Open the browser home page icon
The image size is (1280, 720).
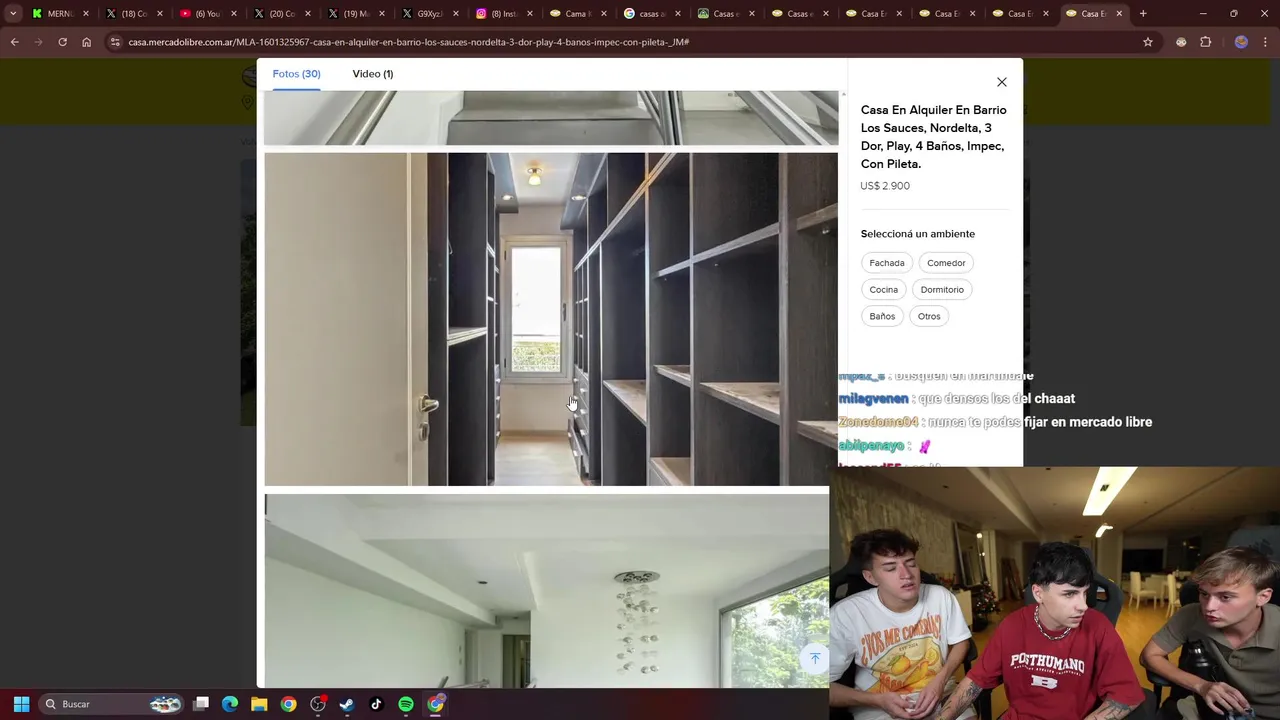[86, 42]
